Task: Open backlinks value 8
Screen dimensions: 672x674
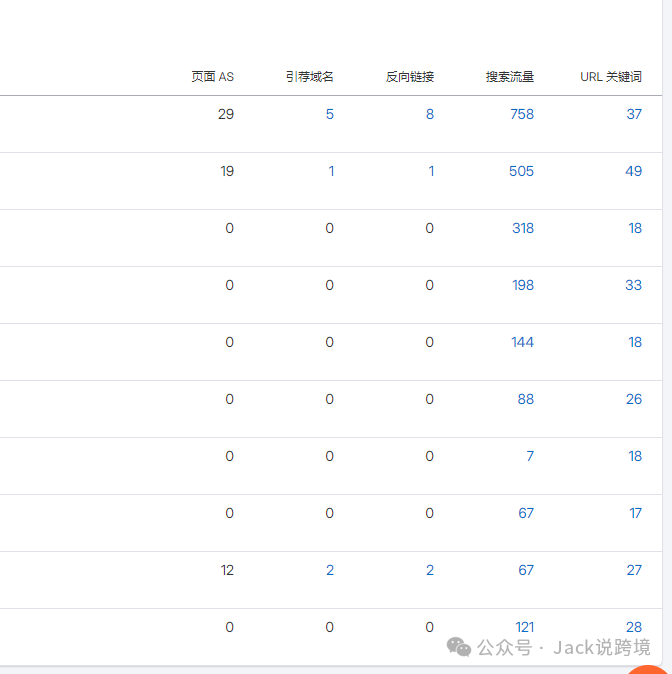Action: tap(430, 114)
